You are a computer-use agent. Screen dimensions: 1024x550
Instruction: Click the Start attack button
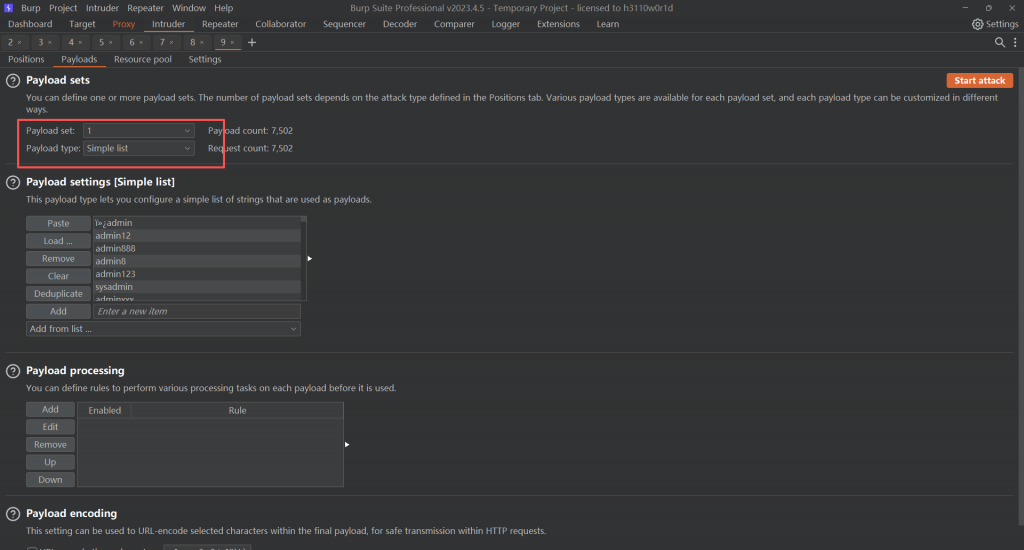coord(979,81)
